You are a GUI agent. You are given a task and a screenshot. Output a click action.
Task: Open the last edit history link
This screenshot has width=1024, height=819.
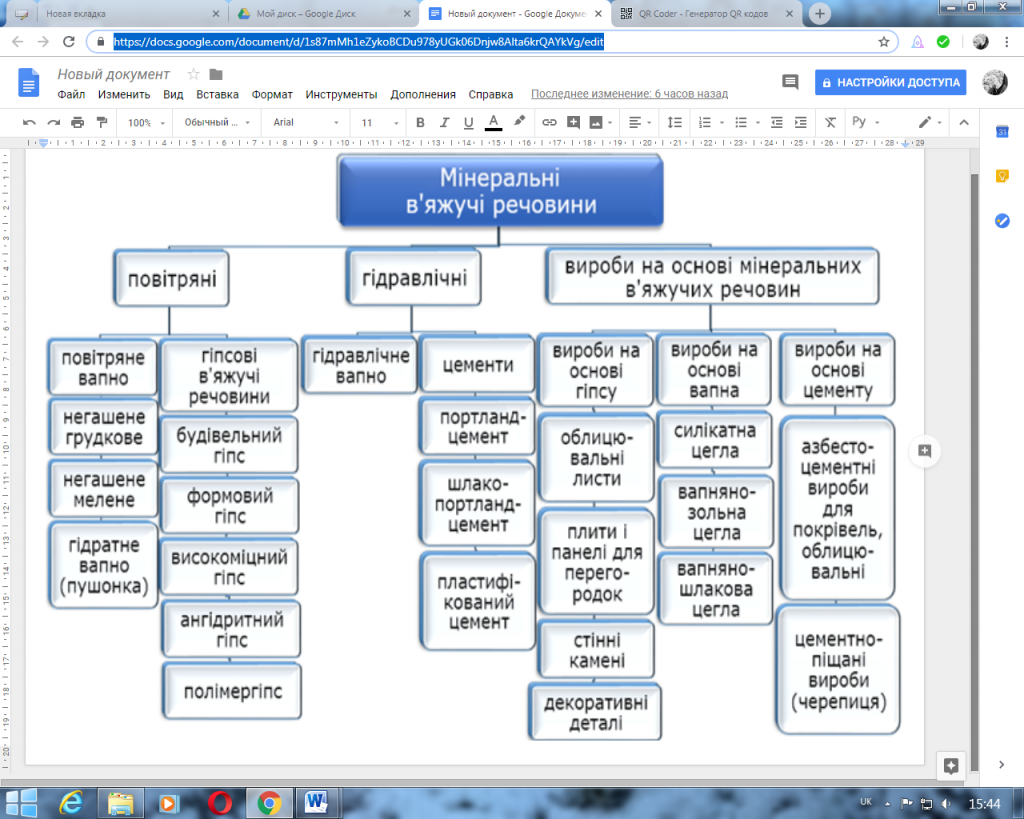pos(629,95)
